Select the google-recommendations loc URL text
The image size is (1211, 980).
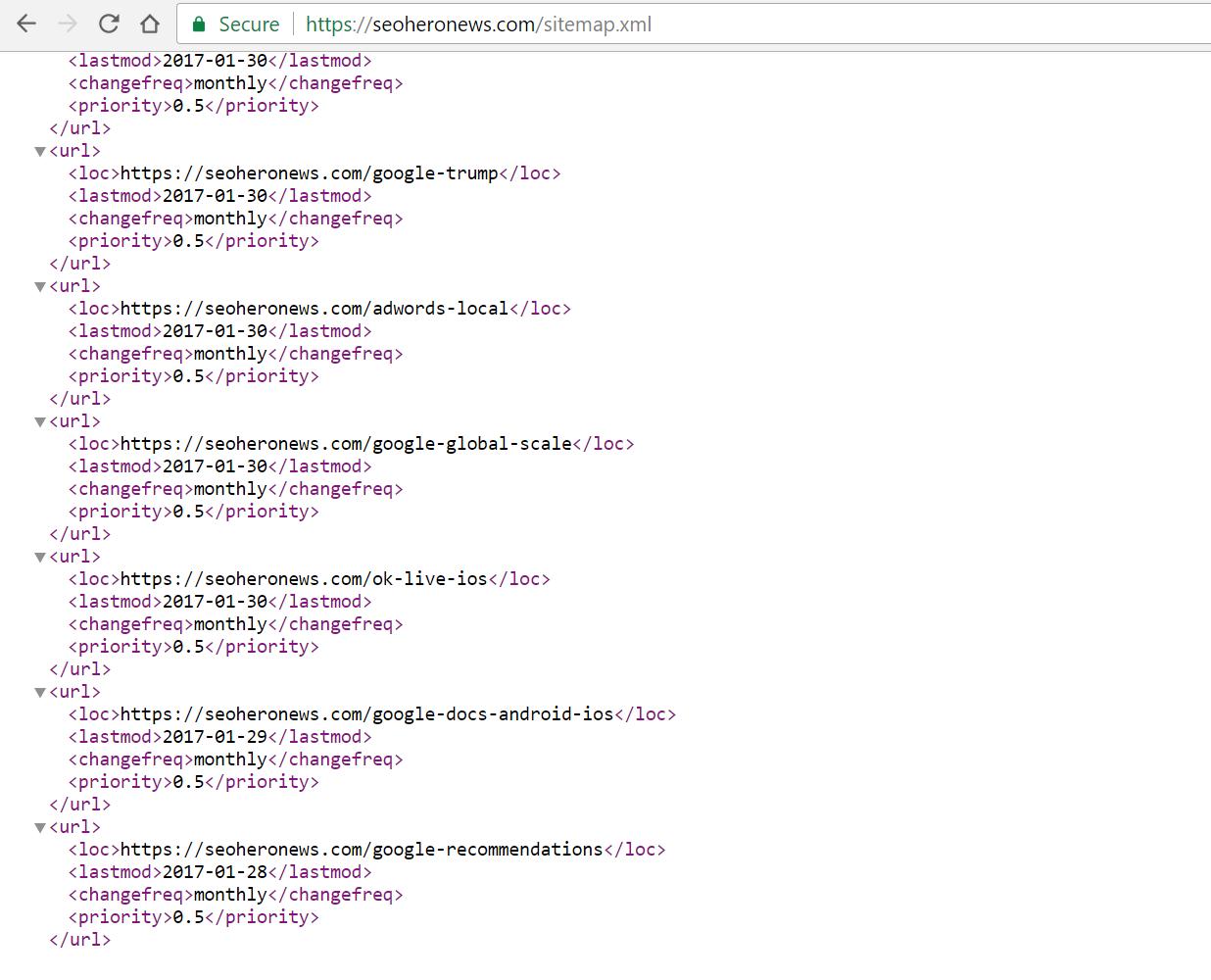click(x=362, y=850)
